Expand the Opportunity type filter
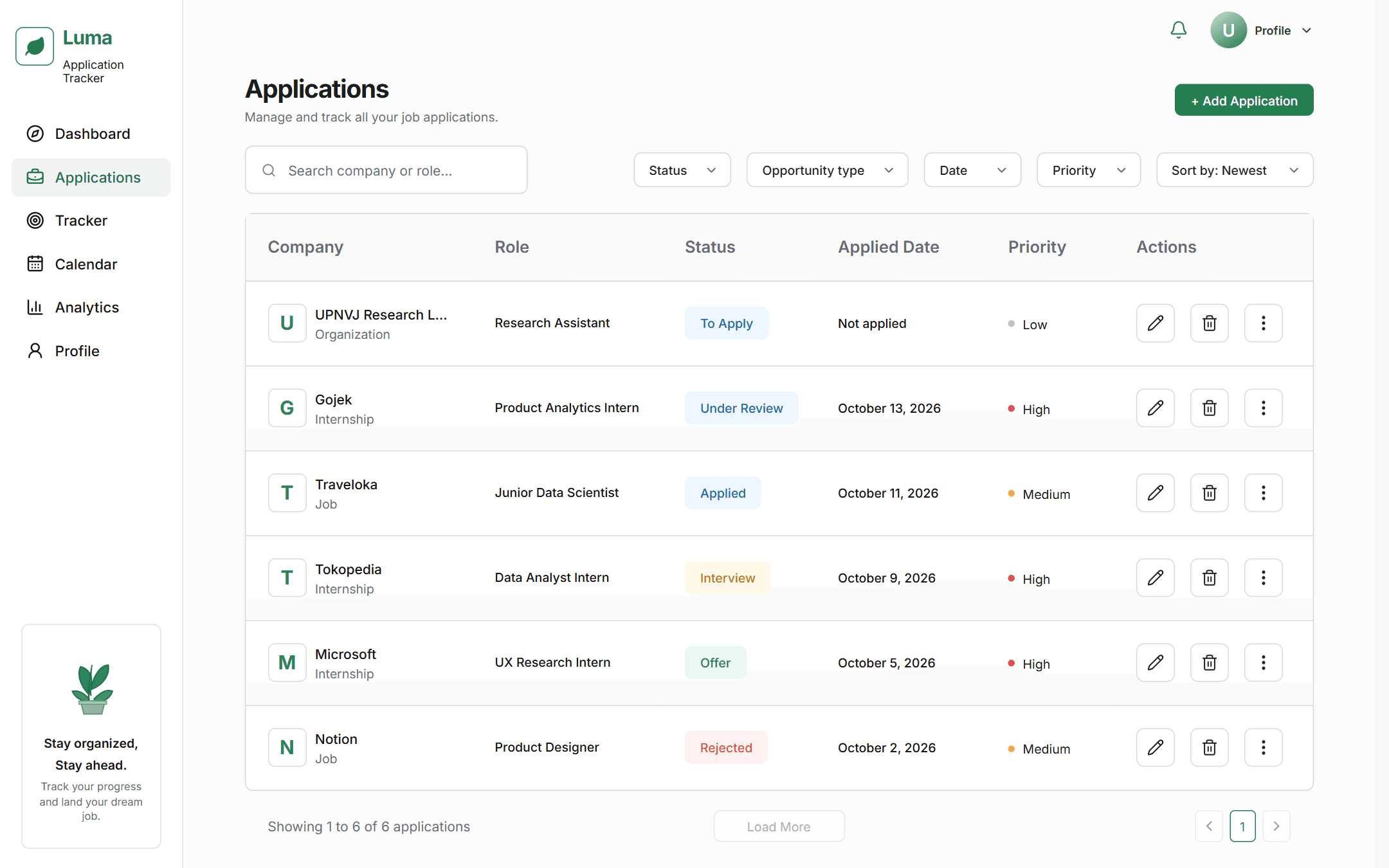Viewport: 1389px width, 868px height. [827, 170]
